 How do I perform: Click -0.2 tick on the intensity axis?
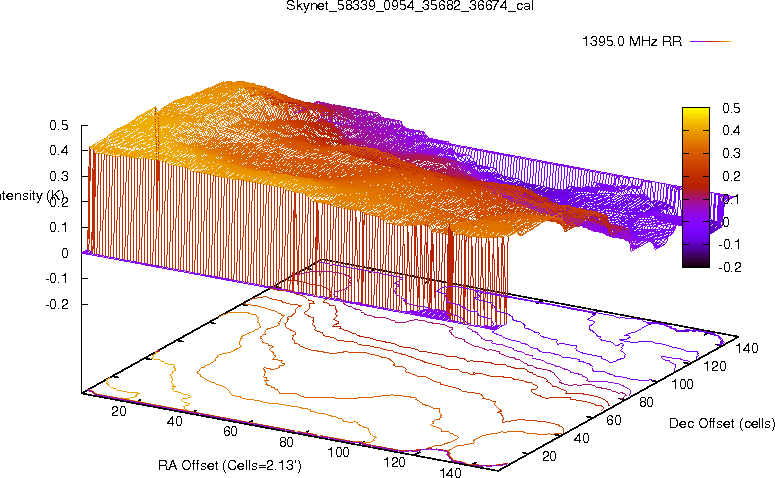coord(57,304)
